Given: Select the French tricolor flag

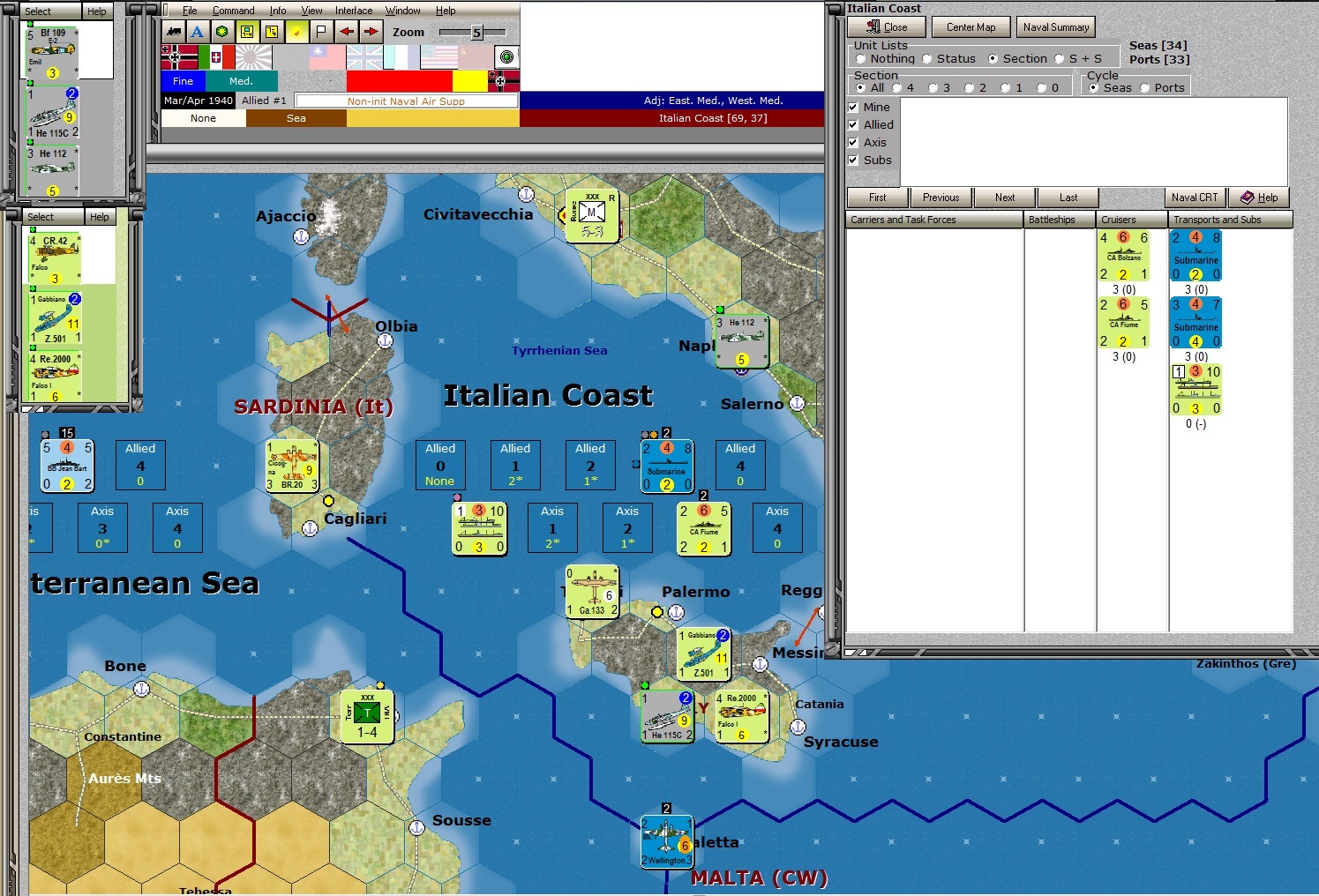Looking at the screenshot, I should (401, 57).
